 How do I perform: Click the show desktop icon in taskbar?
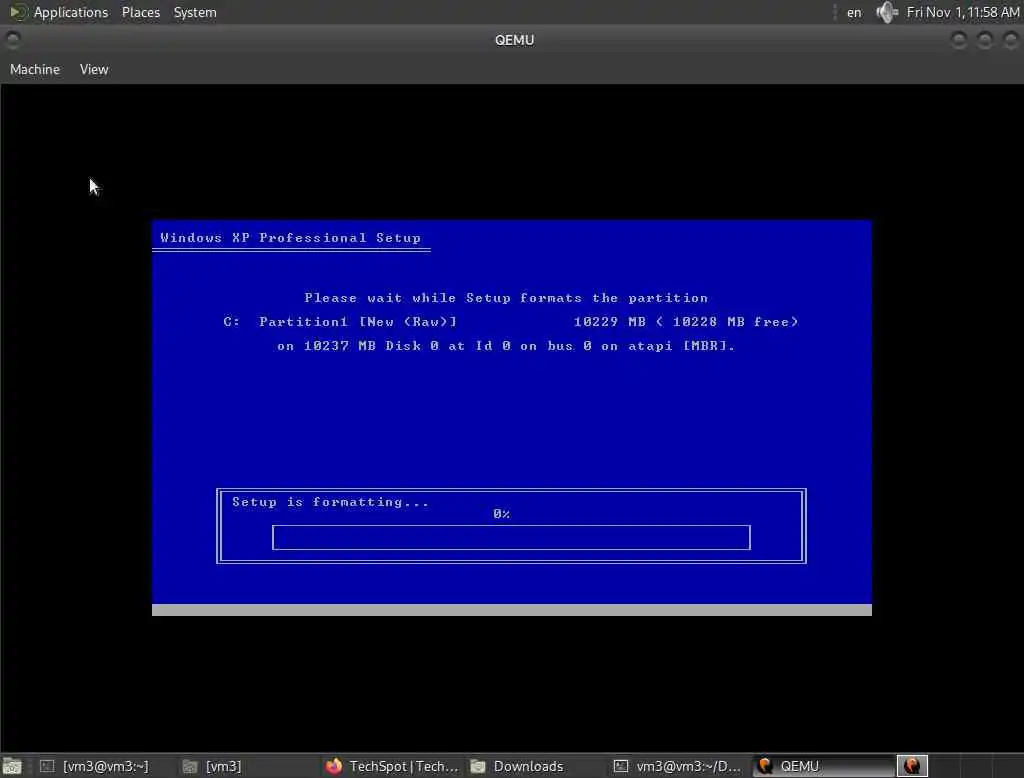point(12,766)
